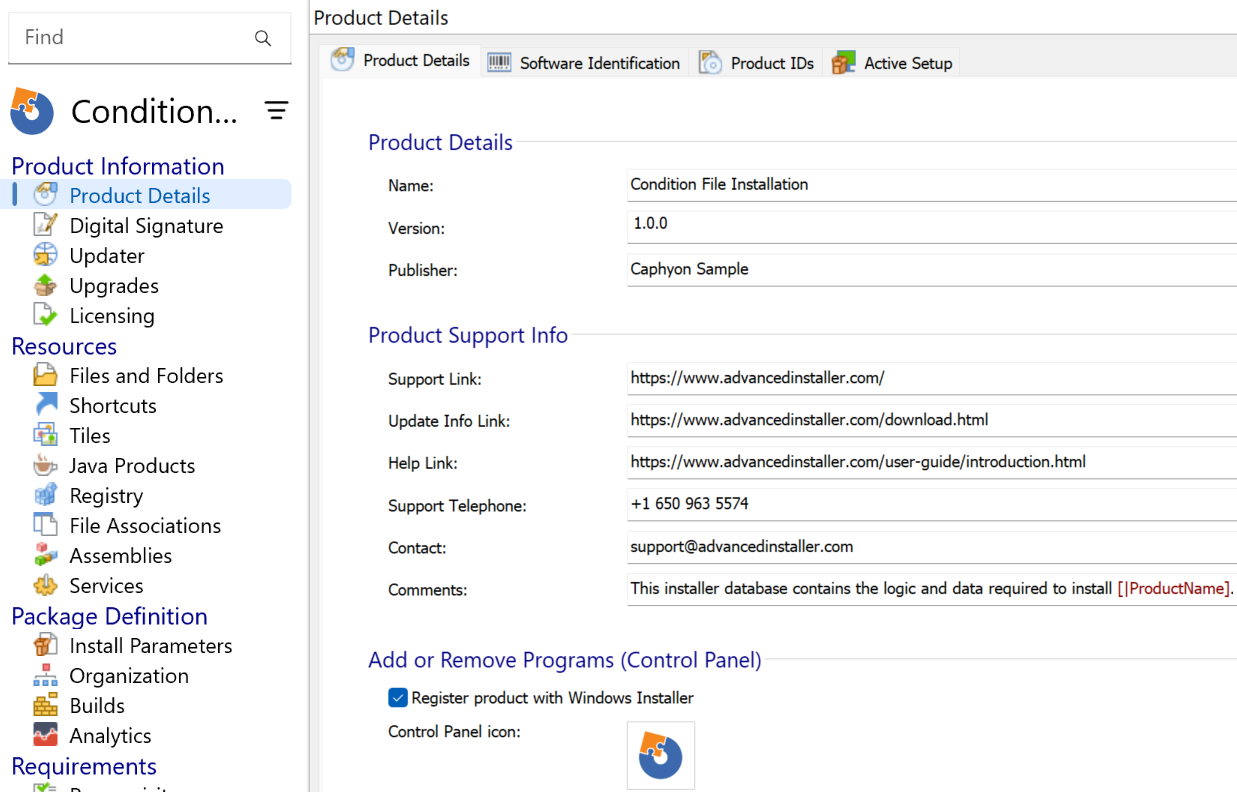Click the Organization hierarchy icon

tap(45, 675)
